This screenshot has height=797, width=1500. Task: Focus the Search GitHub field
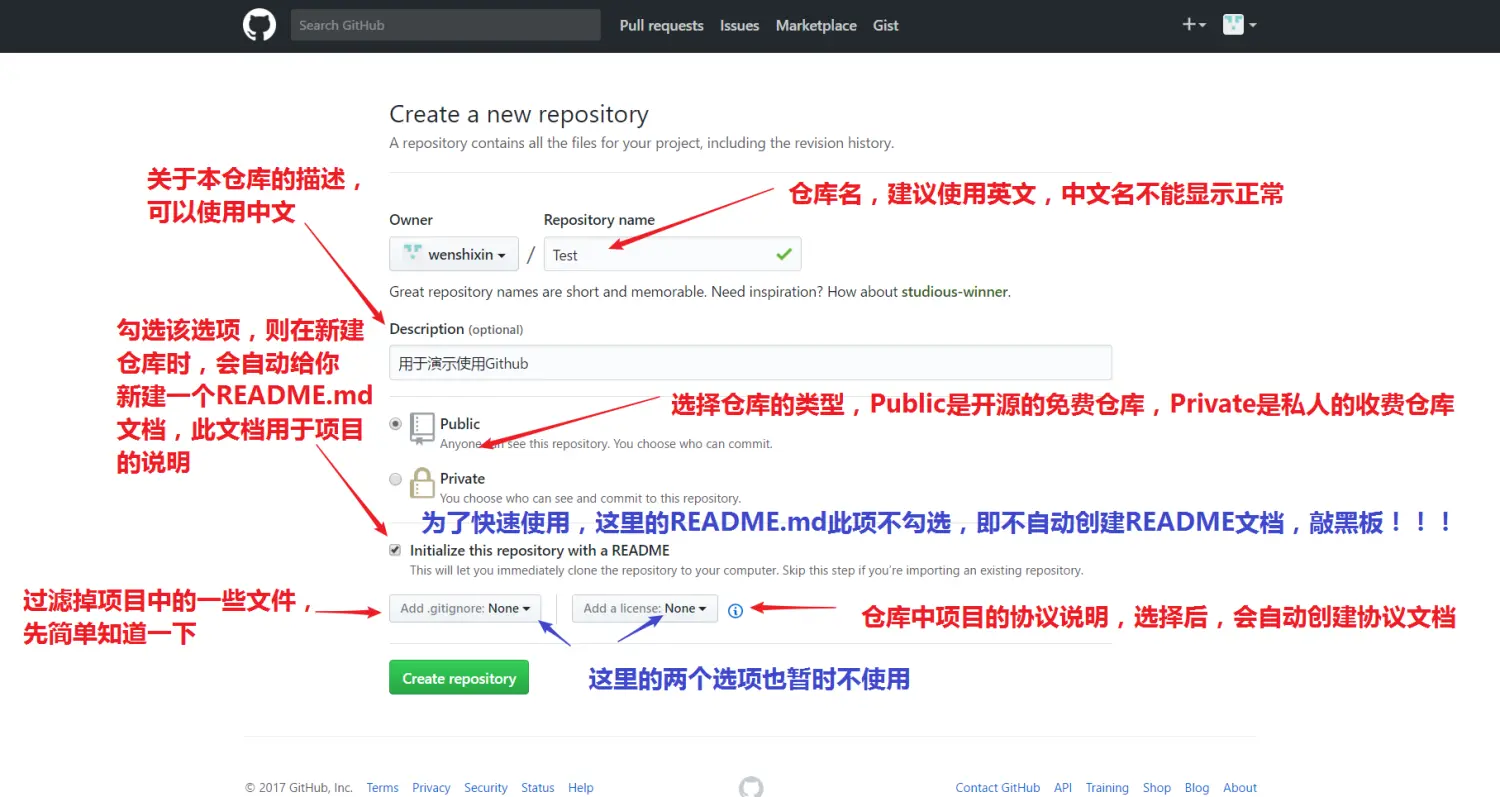click(x=445, y=25)
